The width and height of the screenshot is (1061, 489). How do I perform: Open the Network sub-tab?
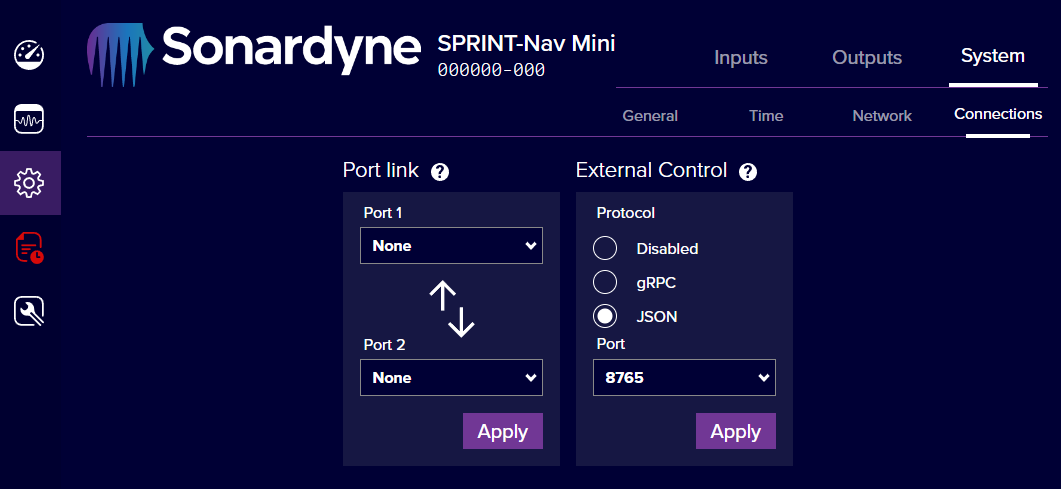881,116
